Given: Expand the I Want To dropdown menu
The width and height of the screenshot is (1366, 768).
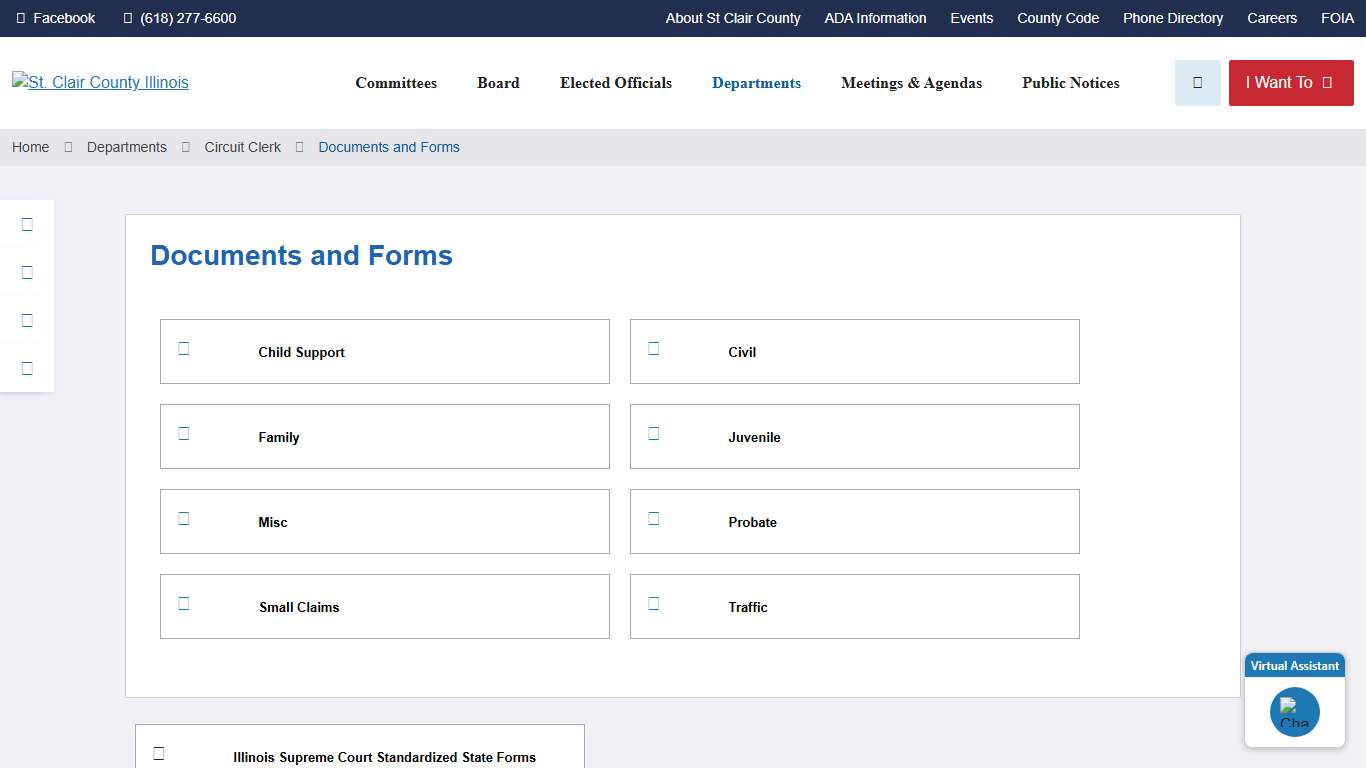Looking at the screenshot, I should tap(1291, 83).
